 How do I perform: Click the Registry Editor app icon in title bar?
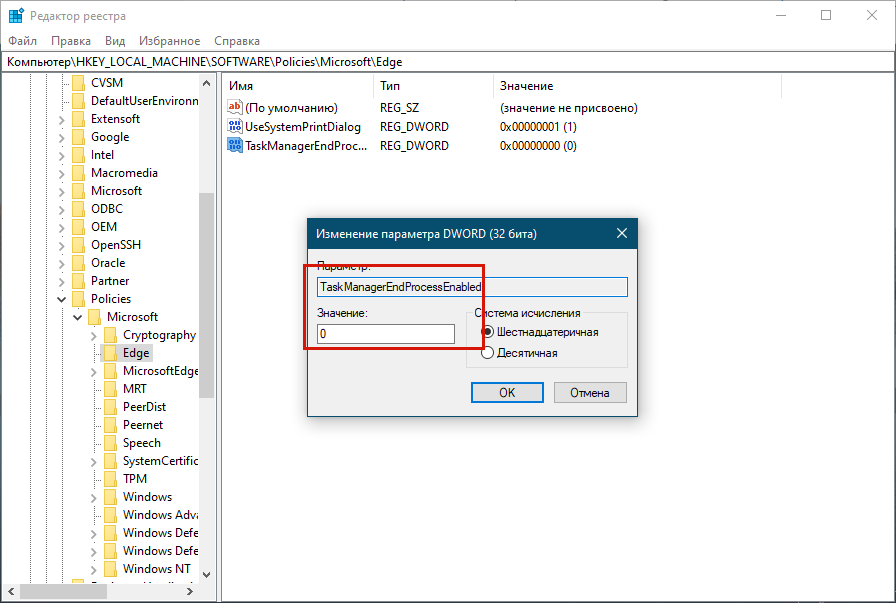pos(15,15)
